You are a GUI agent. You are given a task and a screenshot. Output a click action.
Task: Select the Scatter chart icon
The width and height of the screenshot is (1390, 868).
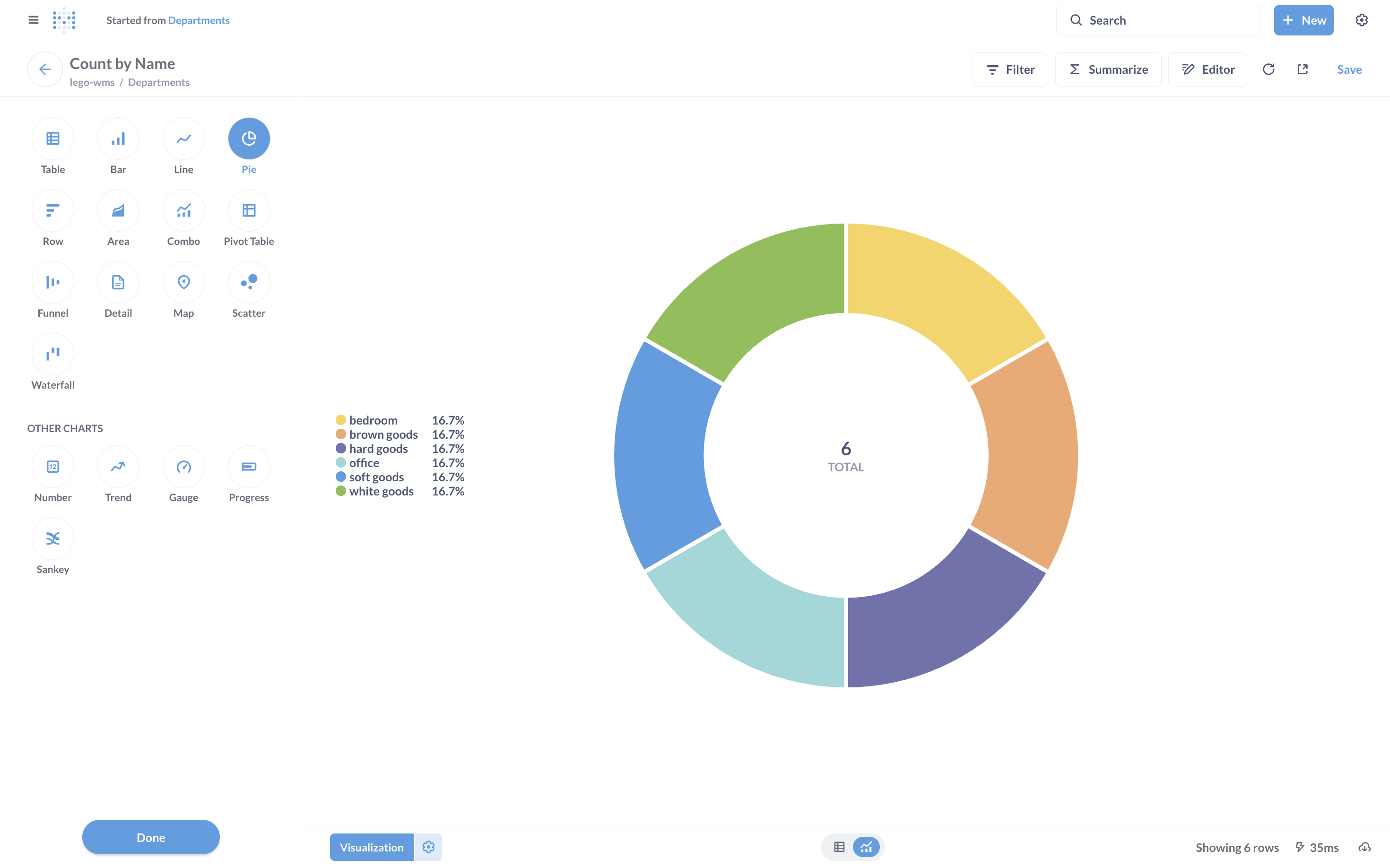pyautogui.click(x=249, y=282)
